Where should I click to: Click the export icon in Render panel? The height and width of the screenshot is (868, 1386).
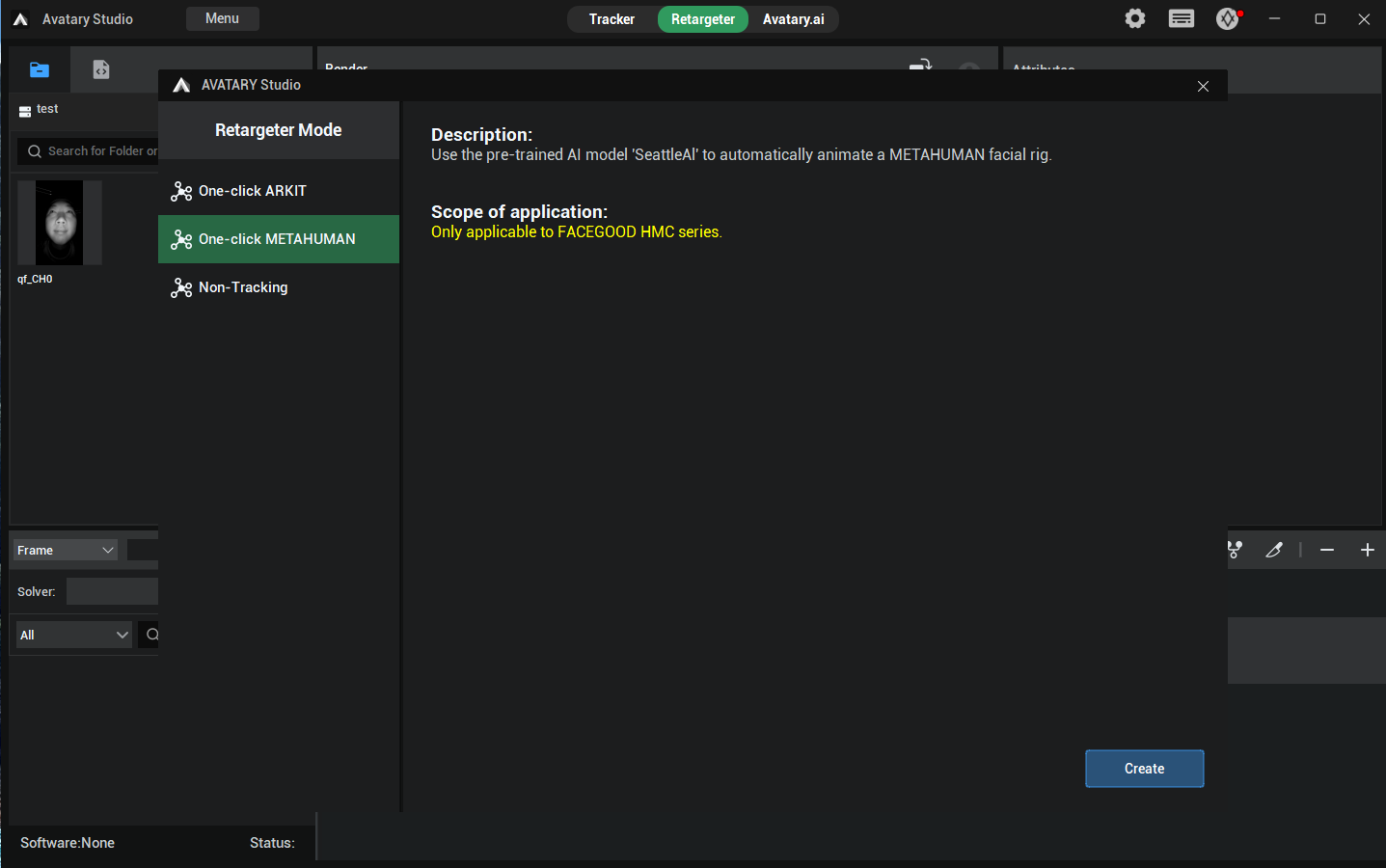click(920, 66)
